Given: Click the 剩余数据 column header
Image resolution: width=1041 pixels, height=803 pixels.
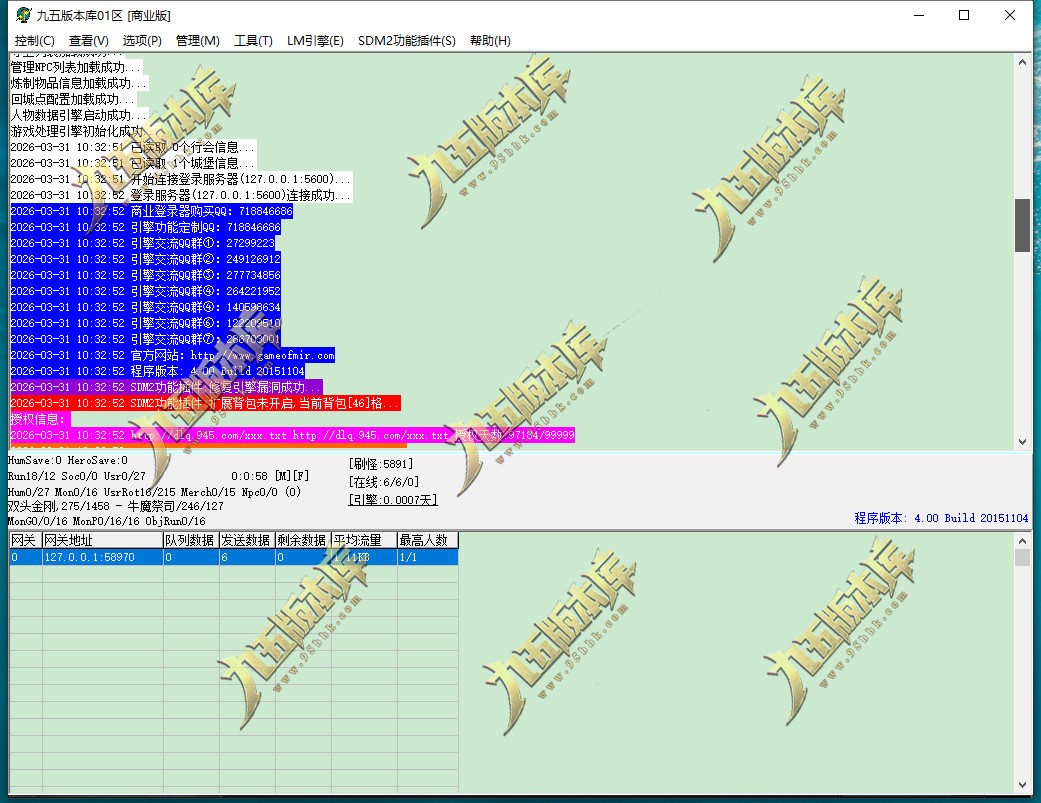Looking at the screenshot, I should (x=303, y=540).
